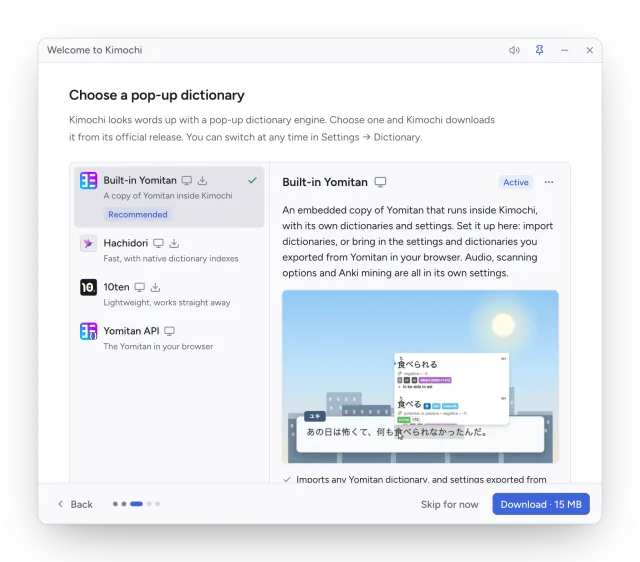Select the 10ten logo icon
Image resolution: width=640 pixels, height=562 pixels.
tap(88, 287)
